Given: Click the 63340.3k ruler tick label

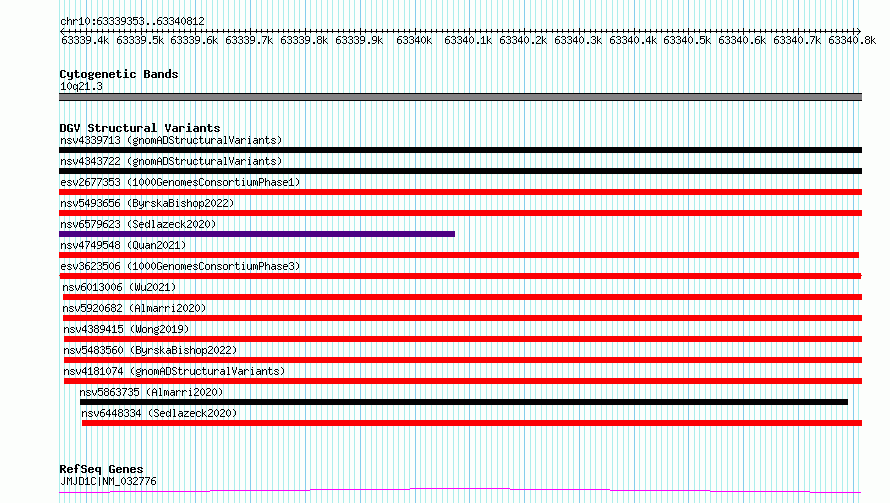Looking at the screenshot, I should click(x=578, y=40).
